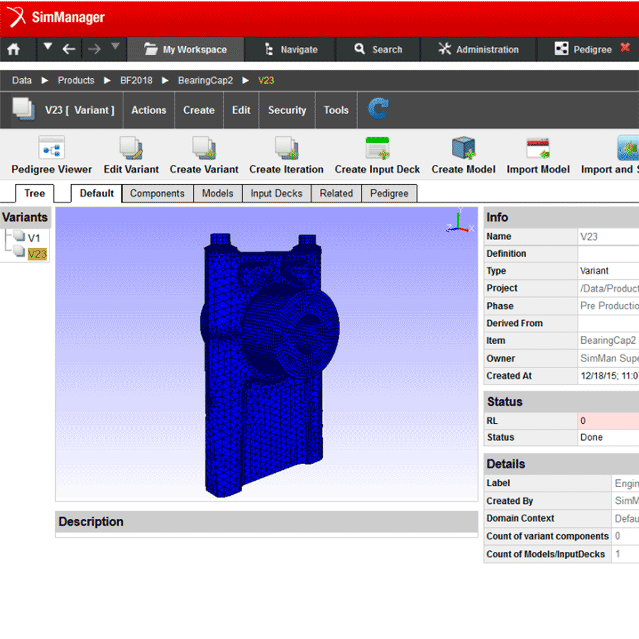Open the Search tab
This screenshot has height=639, width=639.
(x=378, y=49)
